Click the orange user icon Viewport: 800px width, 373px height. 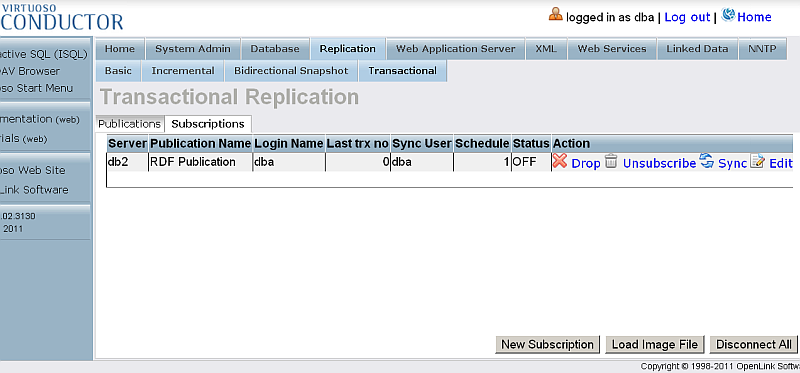click(556, 15)
